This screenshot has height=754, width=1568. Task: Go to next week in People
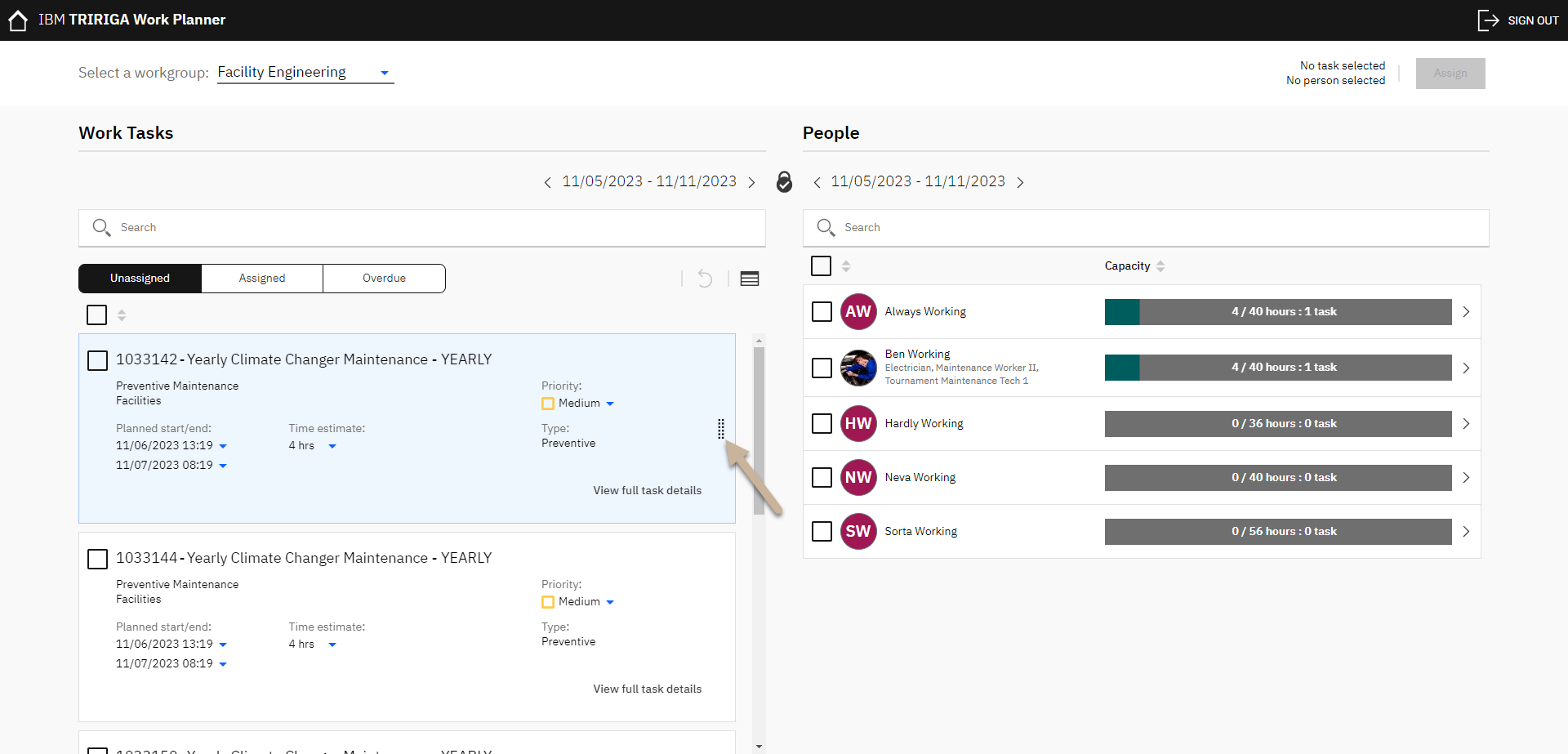tap(1020, 182)
